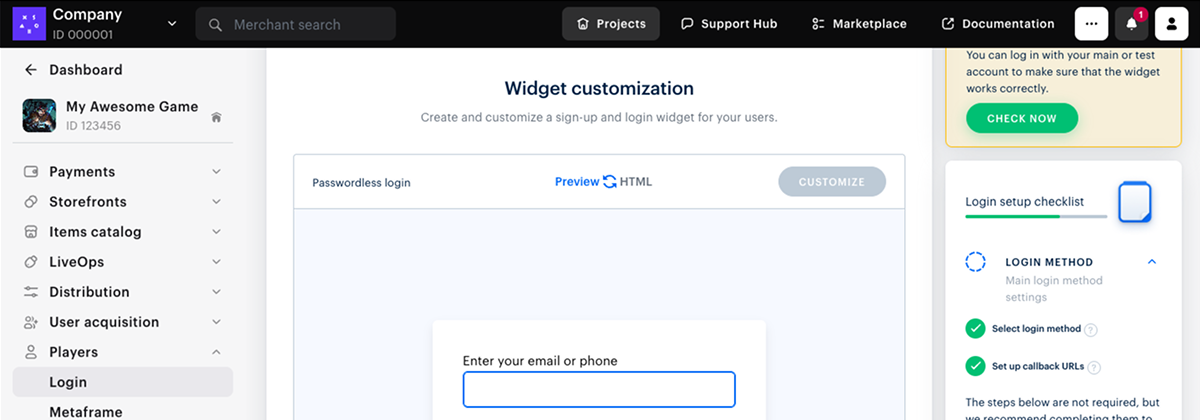
Task: Click the three-dots more options button
Action: point(1091,24)
